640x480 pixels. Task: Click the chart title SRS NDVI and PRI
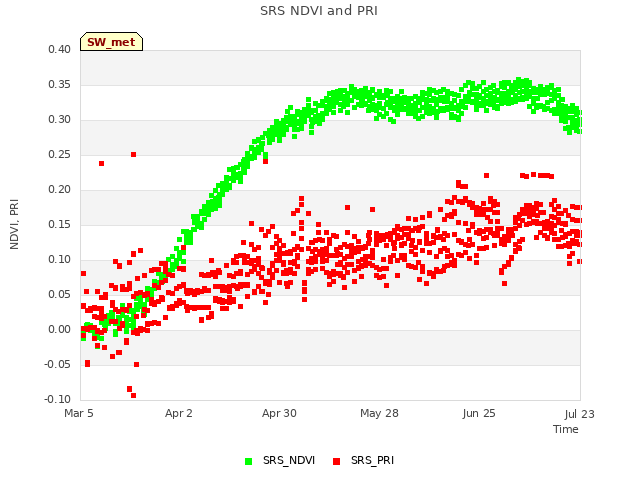click(319, 11)
